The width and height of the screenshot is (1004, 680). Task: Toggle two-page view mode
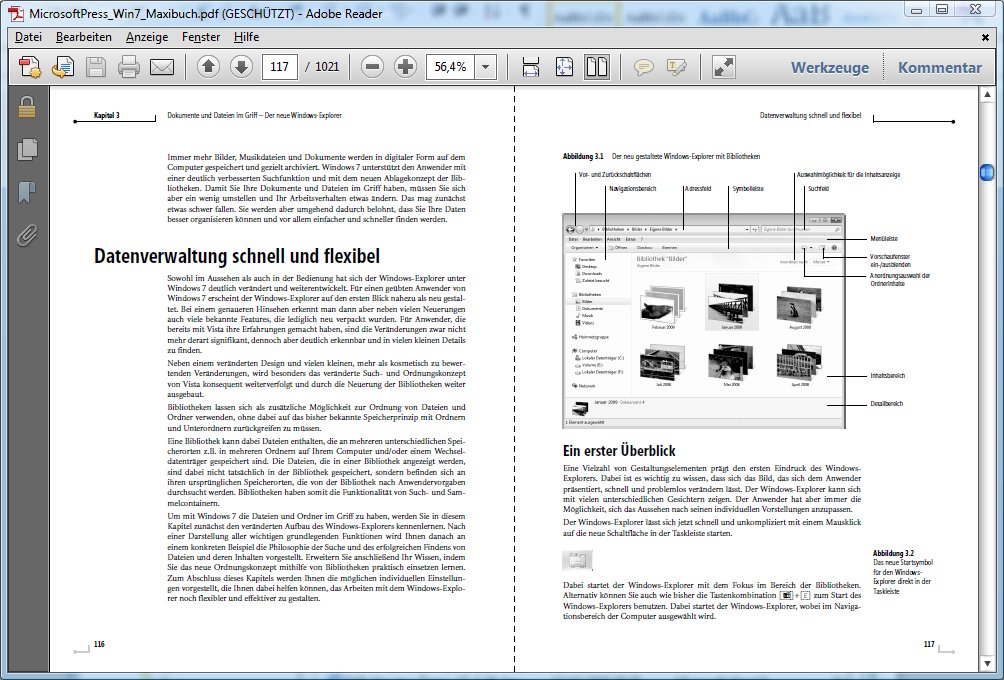pos(597,68)
